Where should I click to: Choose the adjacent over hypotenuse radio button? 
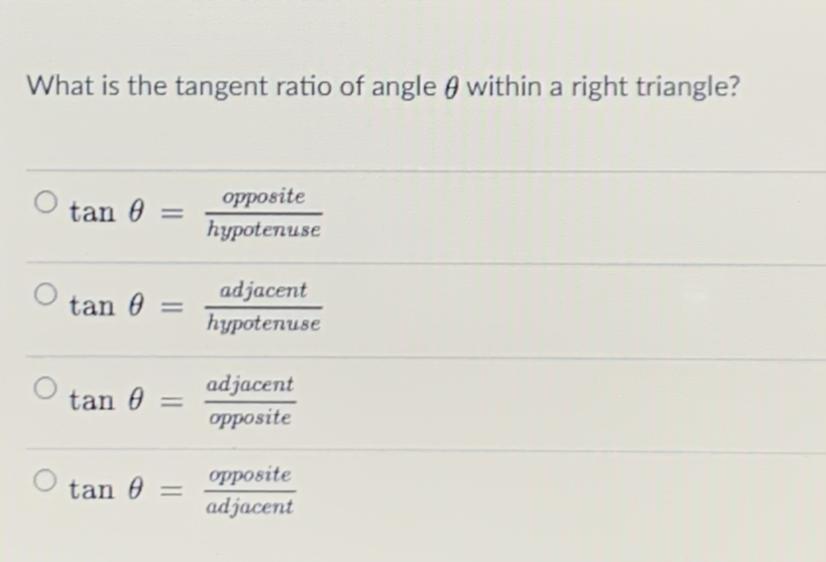46,296
